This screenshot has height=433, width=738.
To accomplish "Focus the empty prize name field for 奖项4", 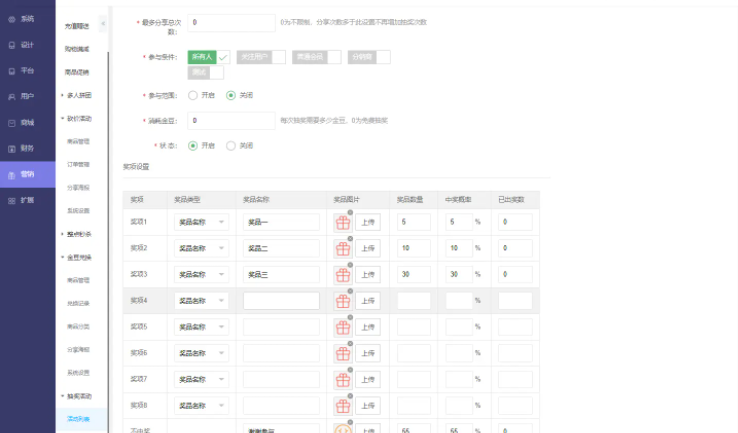I will click(x=281, y=301).
